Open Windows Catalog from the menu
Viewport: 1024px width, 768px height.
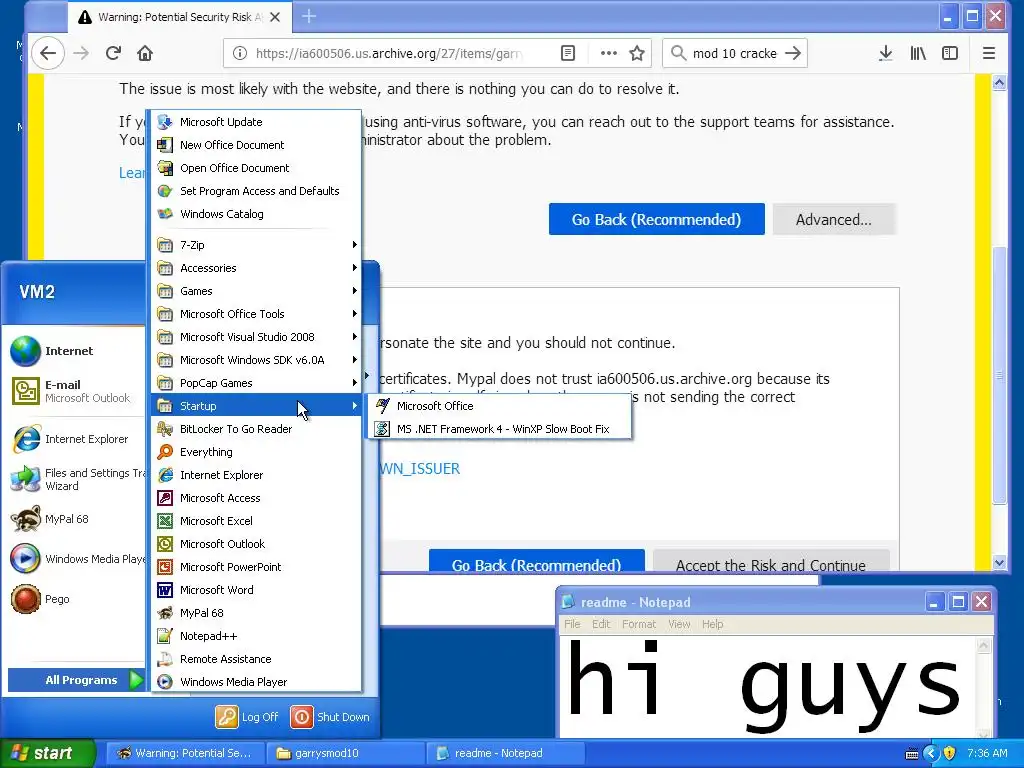coord(256,214)
